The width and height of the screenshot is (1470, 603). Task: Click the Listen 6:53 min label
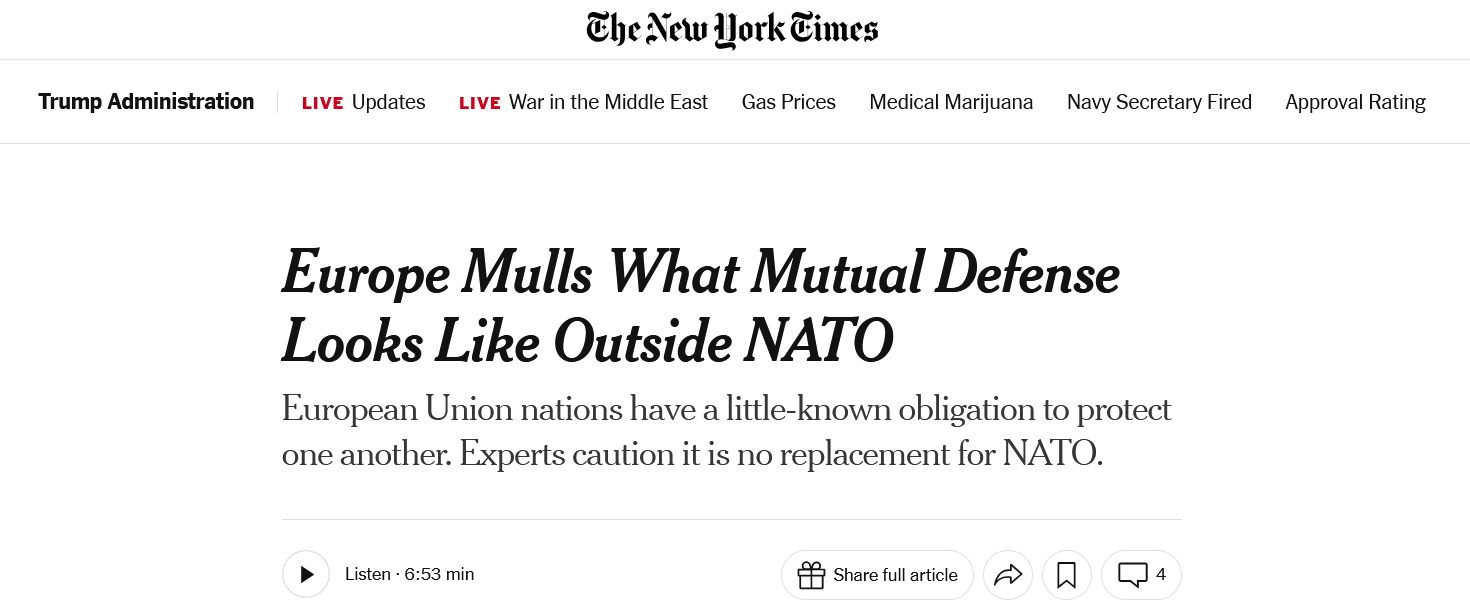pos(409,575)
